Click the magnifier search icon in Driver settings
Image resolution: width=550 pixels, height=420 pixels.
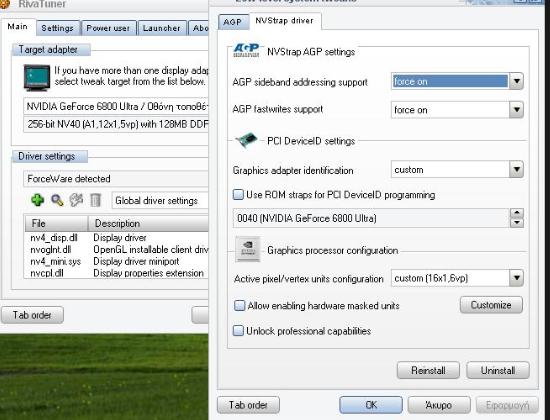click(x=57, y=200)
